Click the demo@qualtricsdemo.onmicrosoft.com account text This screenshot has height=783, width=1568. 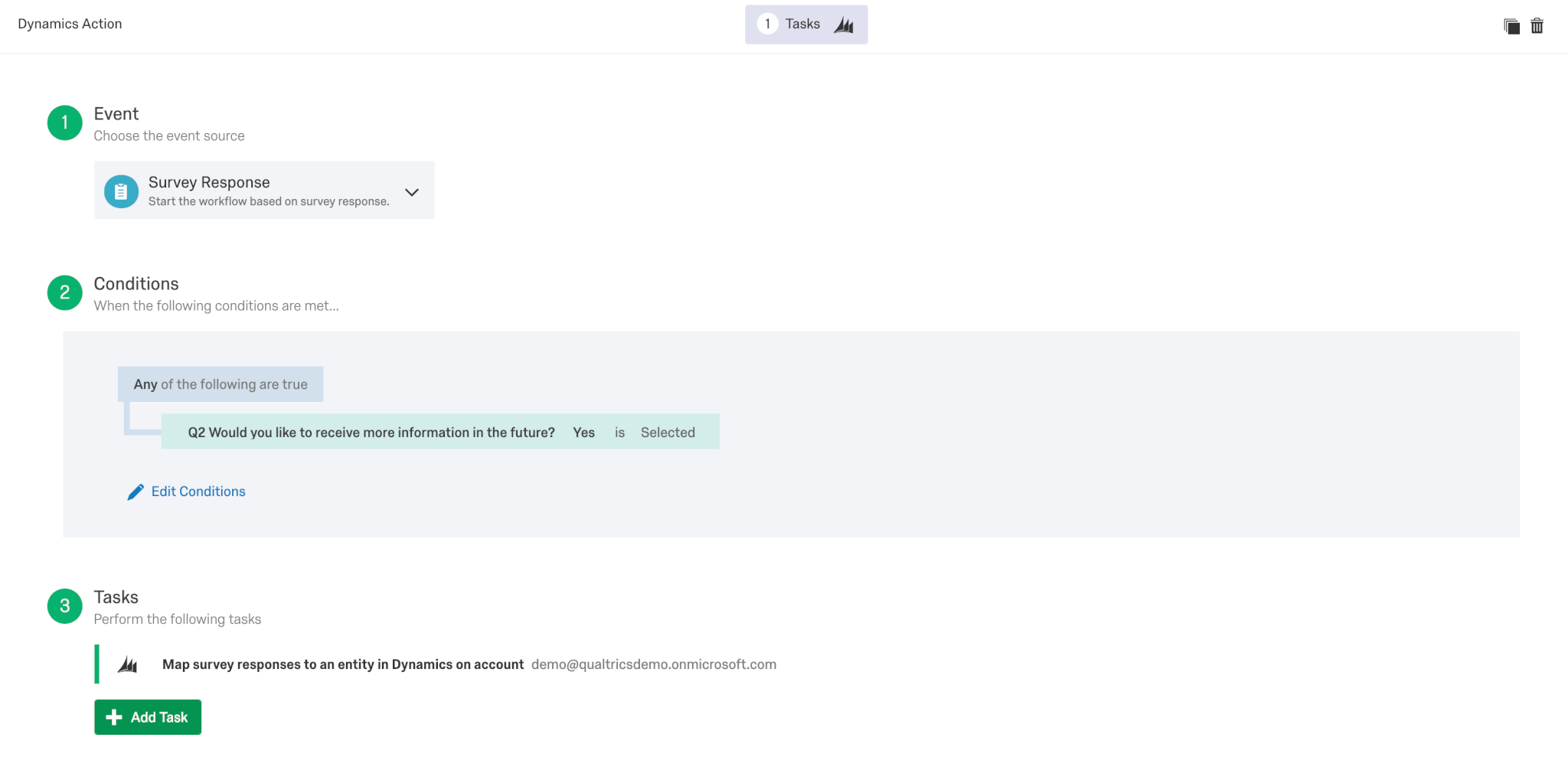coord(654,664)
